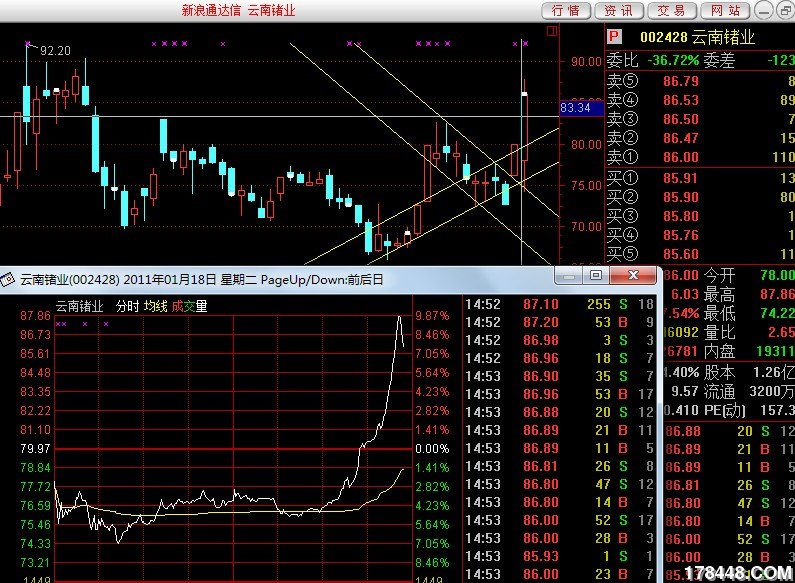This screenshot has height=583, width=795.
Task: Click the 87.86 top price axis label
Action: pos(35,316)
